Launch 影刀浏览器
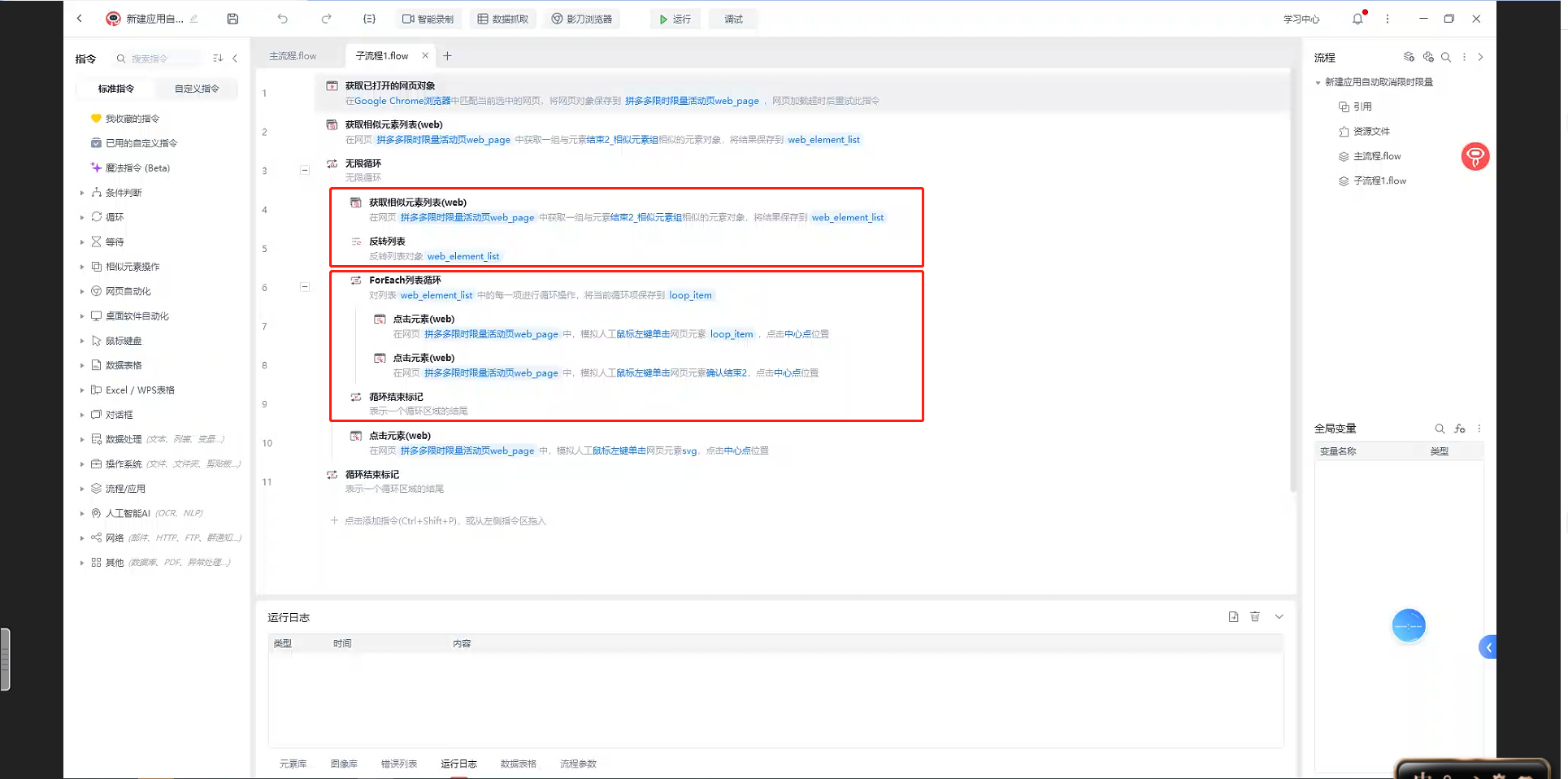 pyautogui.click(x=582, y=19)
